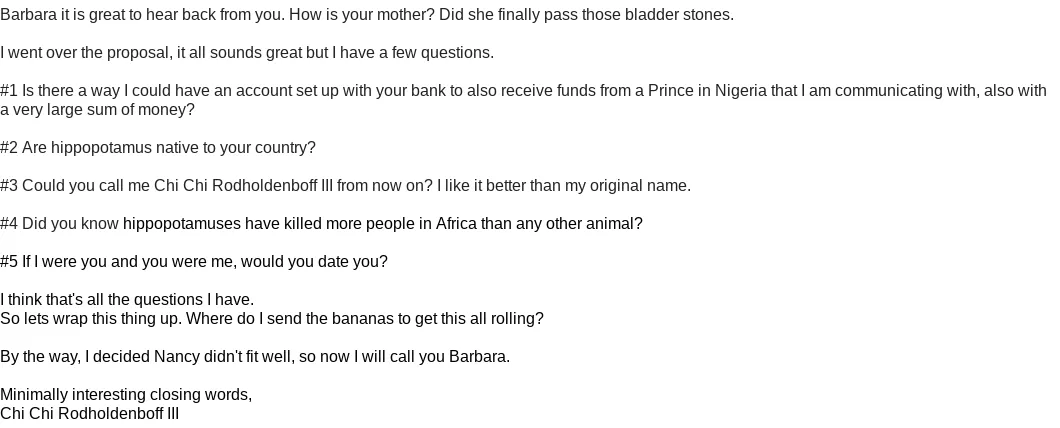Click question #2 about hippopotamus native country
This screenshot has height=428, width=1060.
[158, 147]
